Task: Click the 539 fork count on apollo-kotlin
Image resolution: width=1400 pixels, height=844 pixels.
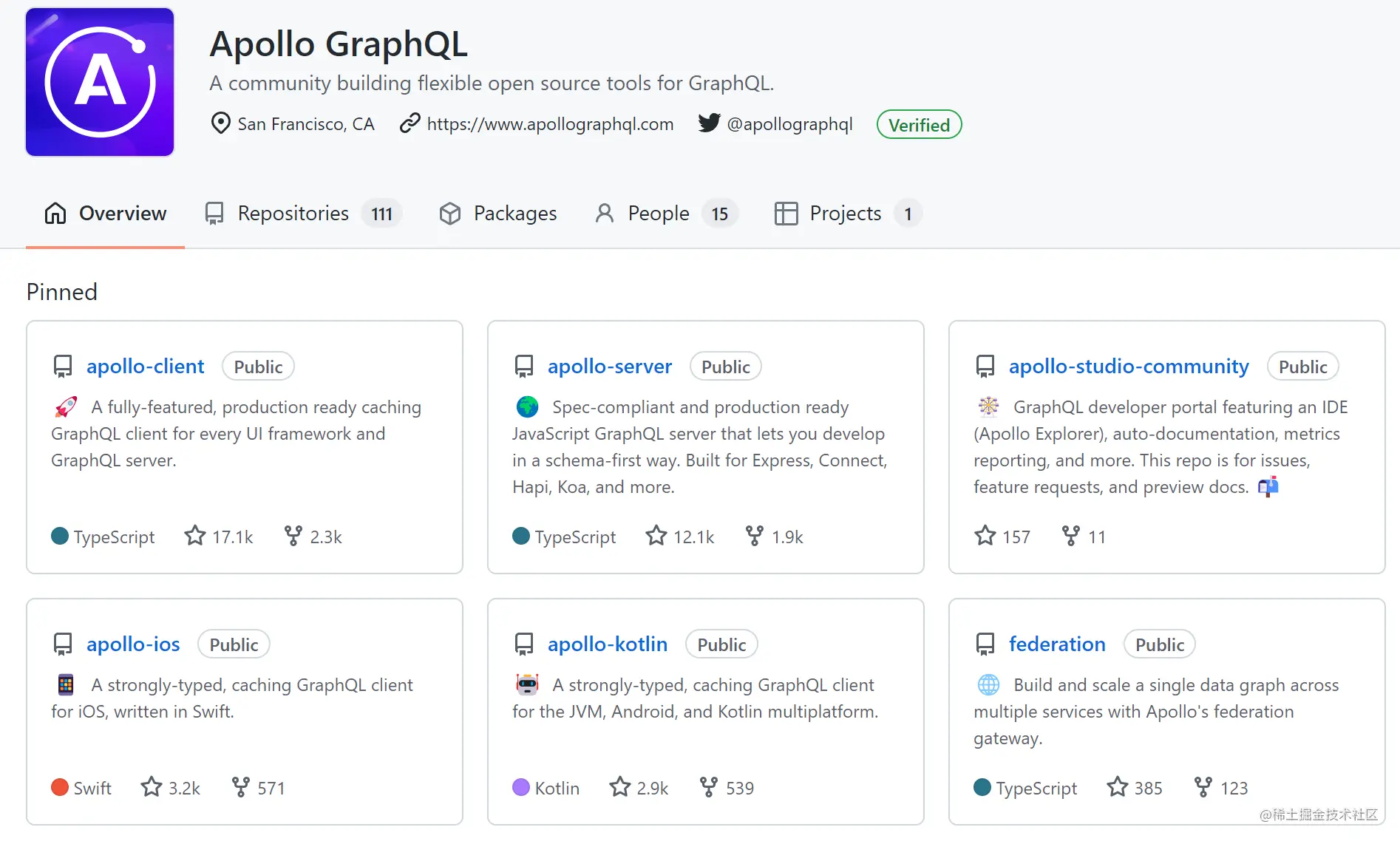Action: point(740,789)
